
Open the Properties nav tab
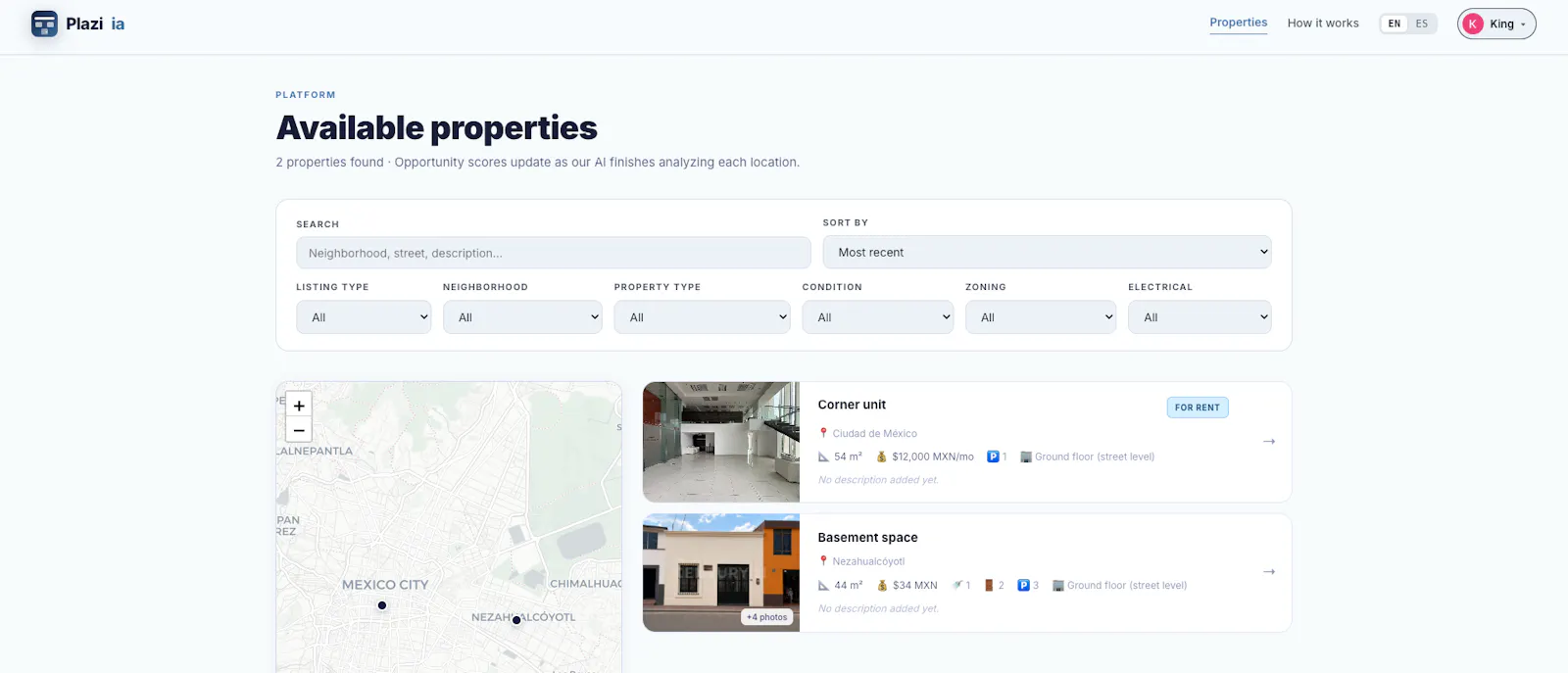pyautogui.click(x=1238, y=23)
